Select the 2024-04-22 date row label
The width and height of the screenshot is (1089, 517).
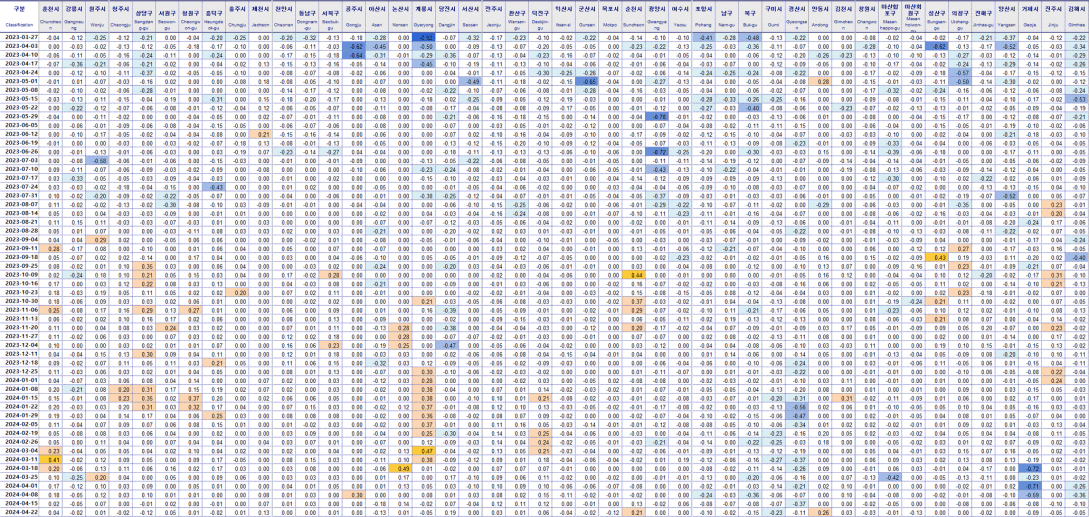click(x=18, y=513)
